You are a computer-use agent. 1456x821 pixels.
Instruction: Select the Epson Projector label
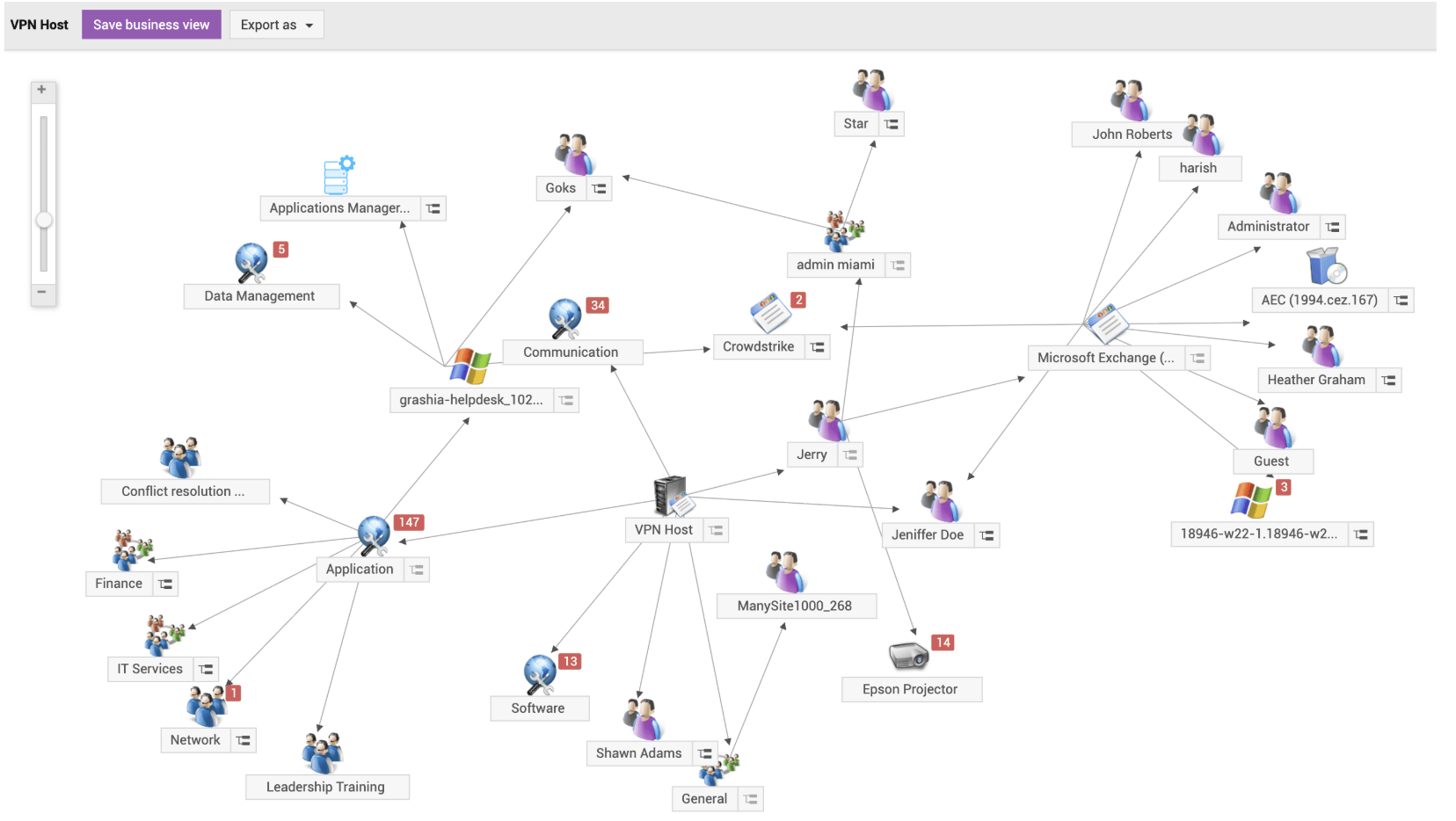coord(910,689)
